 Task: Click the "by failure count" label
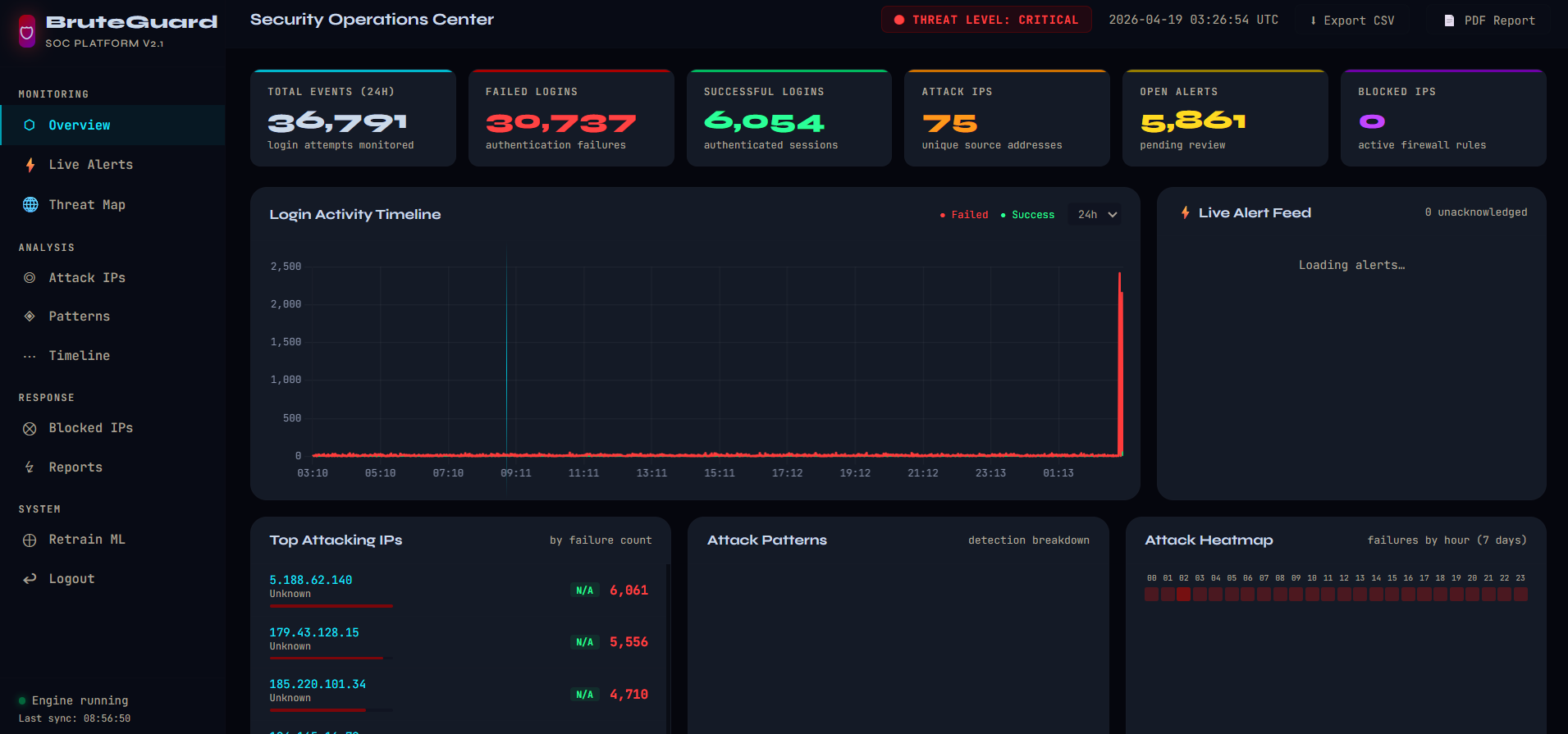[601, 540]
